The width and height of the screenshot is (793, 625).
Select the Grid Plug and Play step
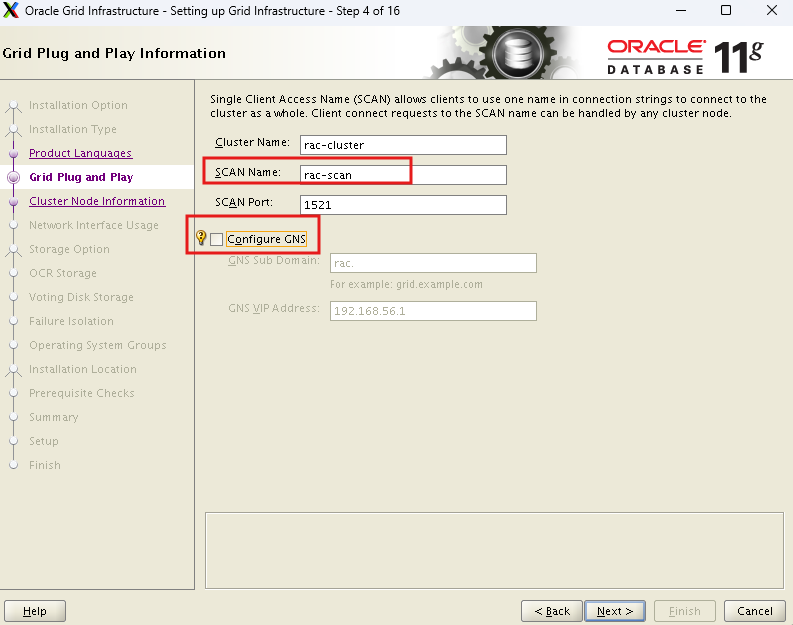coord(81,177)
